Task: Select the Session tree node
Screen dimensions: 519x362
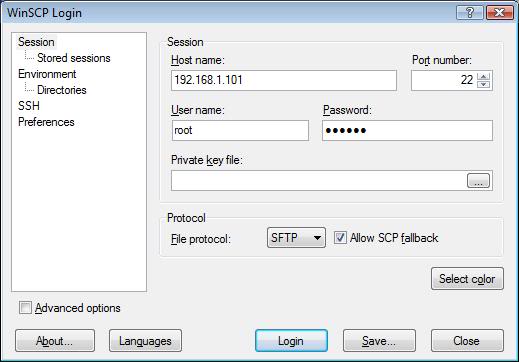Action: [36, 42]
